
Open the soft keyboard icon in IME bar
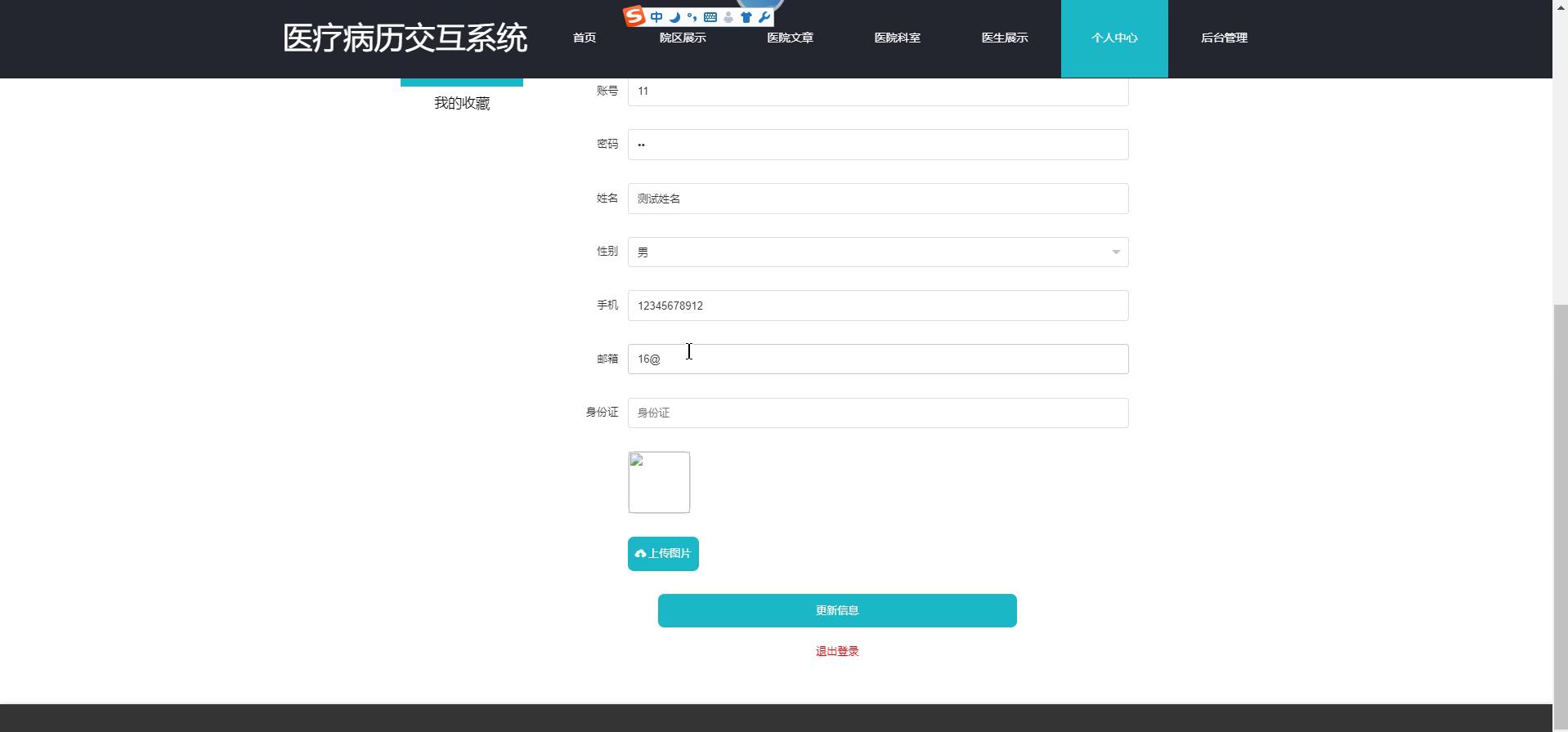(710, 17)
